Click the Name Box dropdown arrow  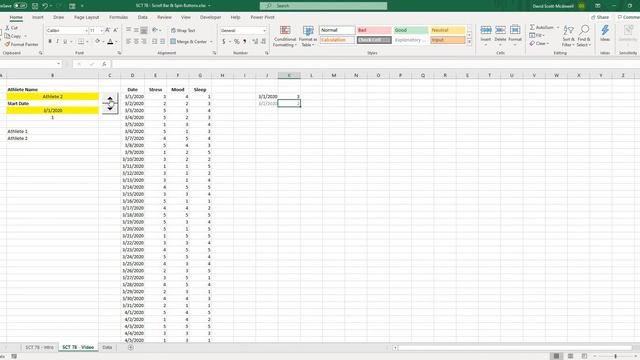pyautogui.click(x=58, y=64)
